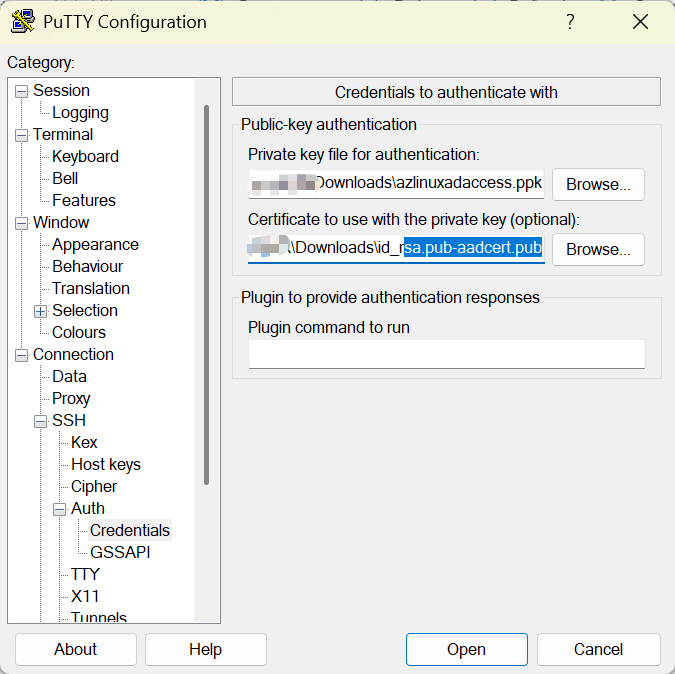Viewport: 675px width, 674px height.
Task: Open TTY settings category
Action: [85, 574]
